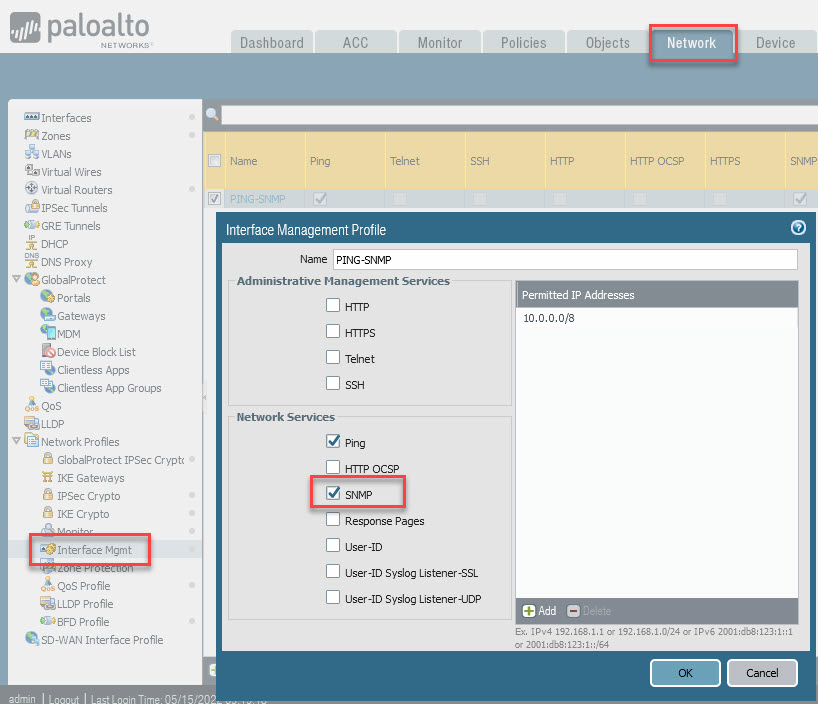Open the Device tab
Viewport: 818px width, 704px height.
point(775,43)
